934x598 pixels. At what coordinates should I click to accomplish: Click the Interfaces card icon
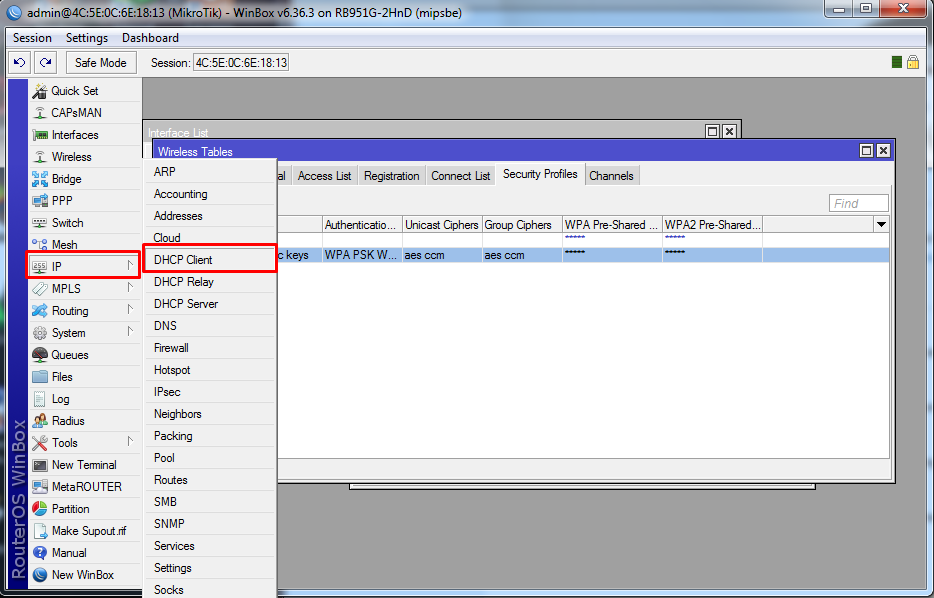(x=40, y=135)
